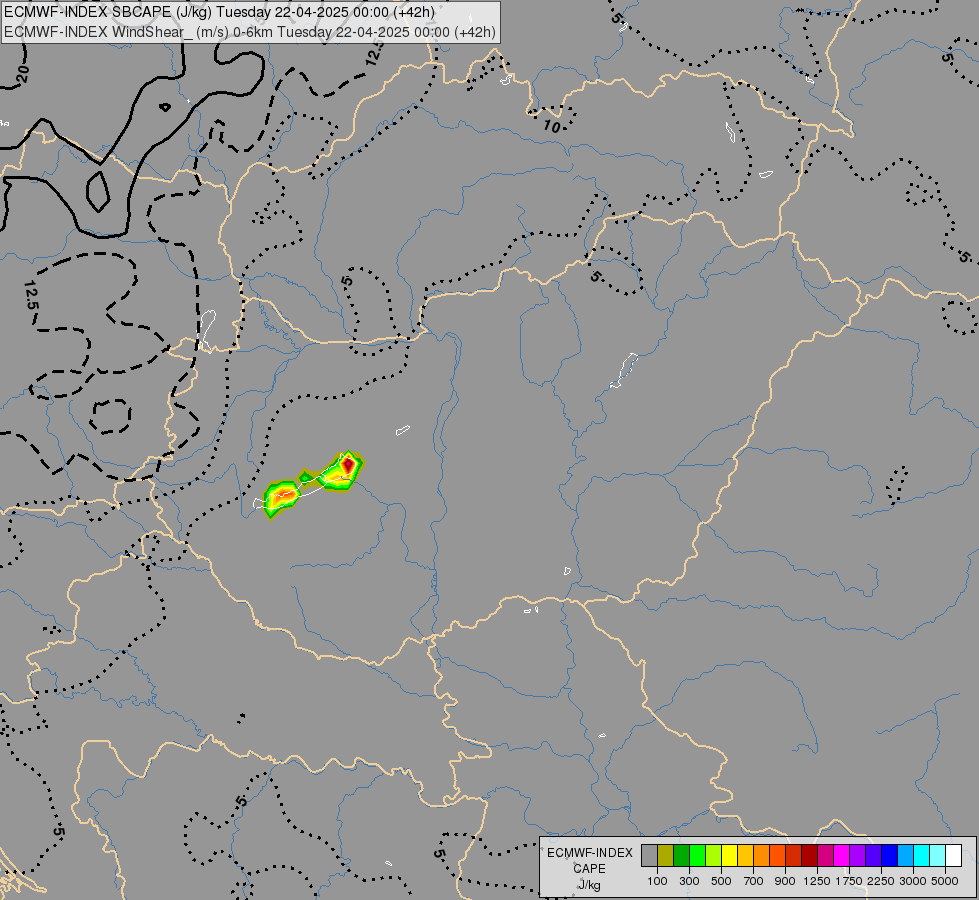Click the 'ECMWF-INDEX WindShear_ (m/s) 0-6km' header line
This screenshot has height=900, width=979.
250,32
